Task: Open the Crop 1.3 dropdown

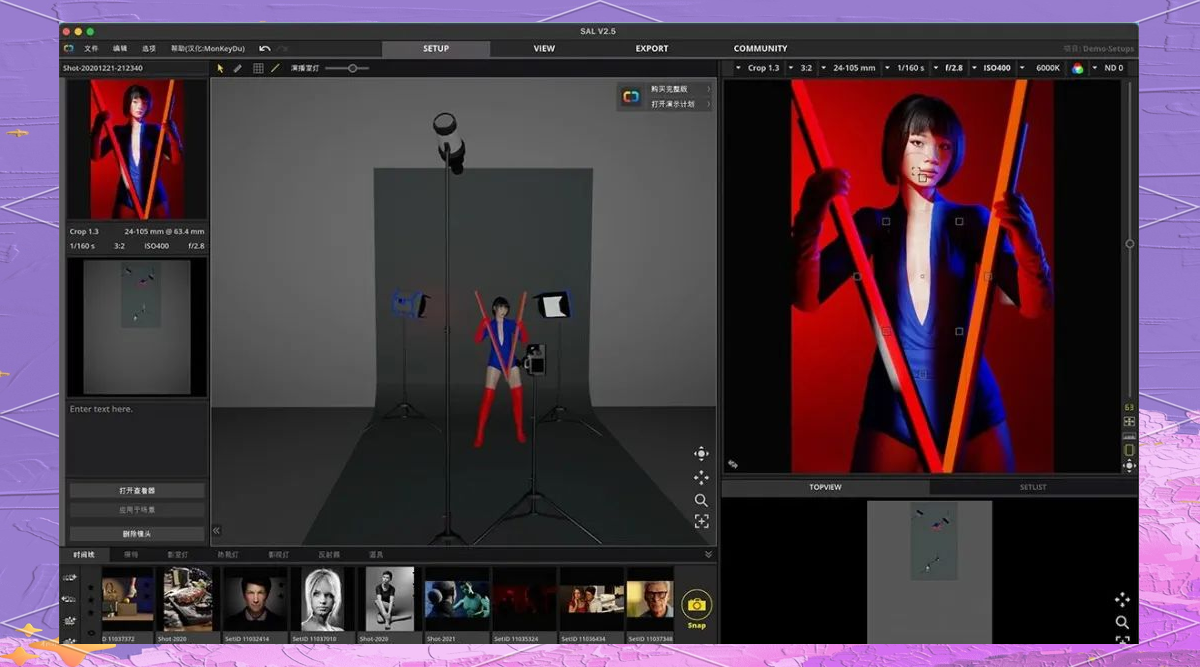Action: tap(758, 68)
